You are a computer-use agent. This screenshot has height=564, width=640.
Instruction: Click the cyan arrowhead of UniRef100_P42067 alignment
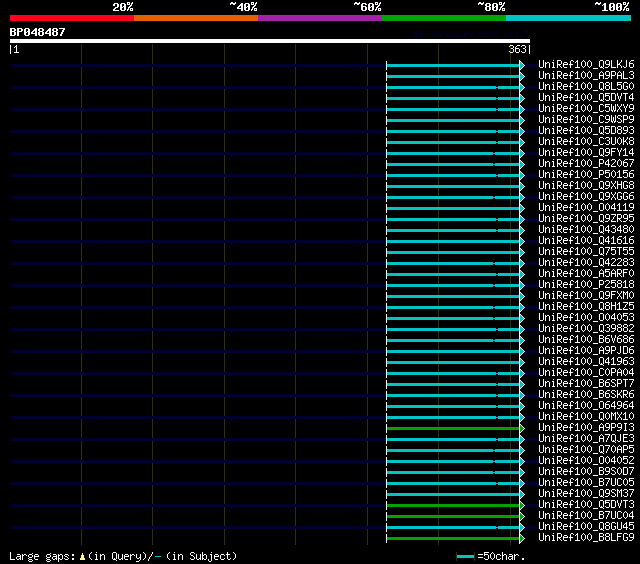coord(522,164)
